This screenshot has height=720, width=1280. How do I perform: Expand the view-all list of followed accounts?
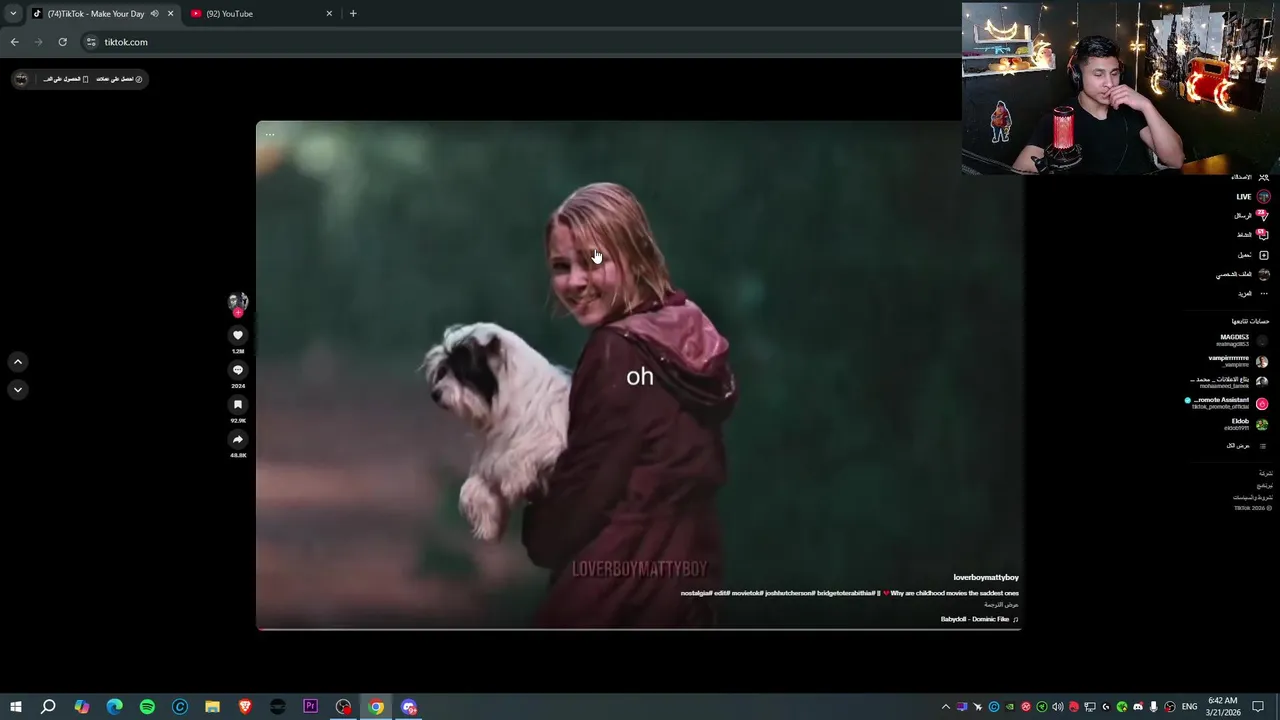(1246, 446)
